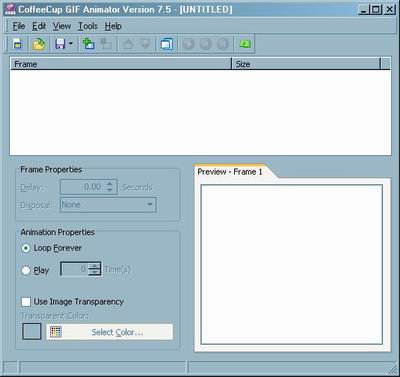Click the blue stacked windows toolbar icon
Viewport: 400px width, 377px height.
[167, 44]
